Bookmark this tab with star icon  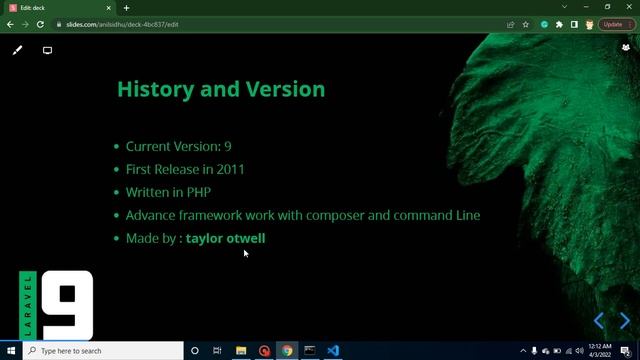526,24
